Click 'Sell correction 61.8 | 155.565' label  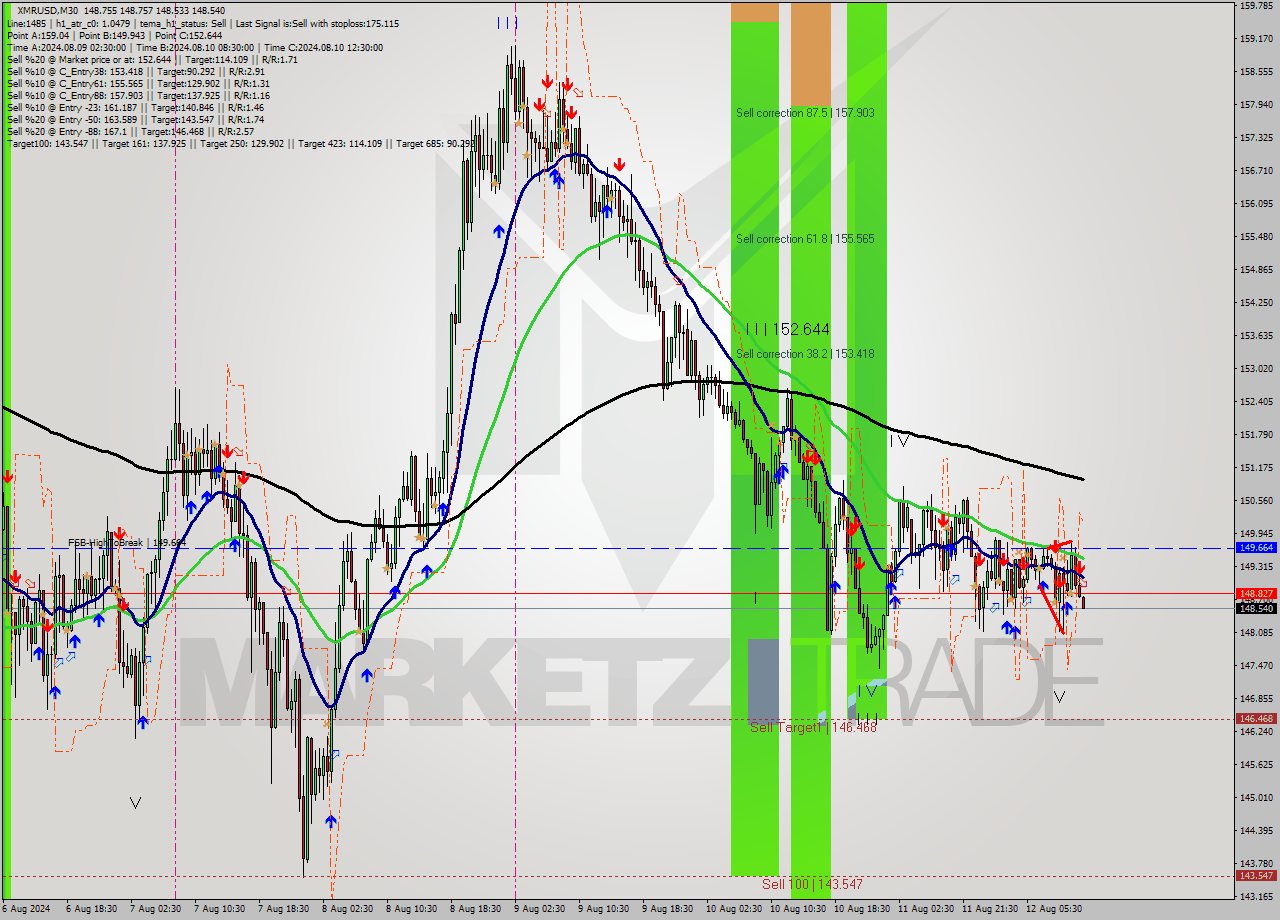[x=805, y=239]
